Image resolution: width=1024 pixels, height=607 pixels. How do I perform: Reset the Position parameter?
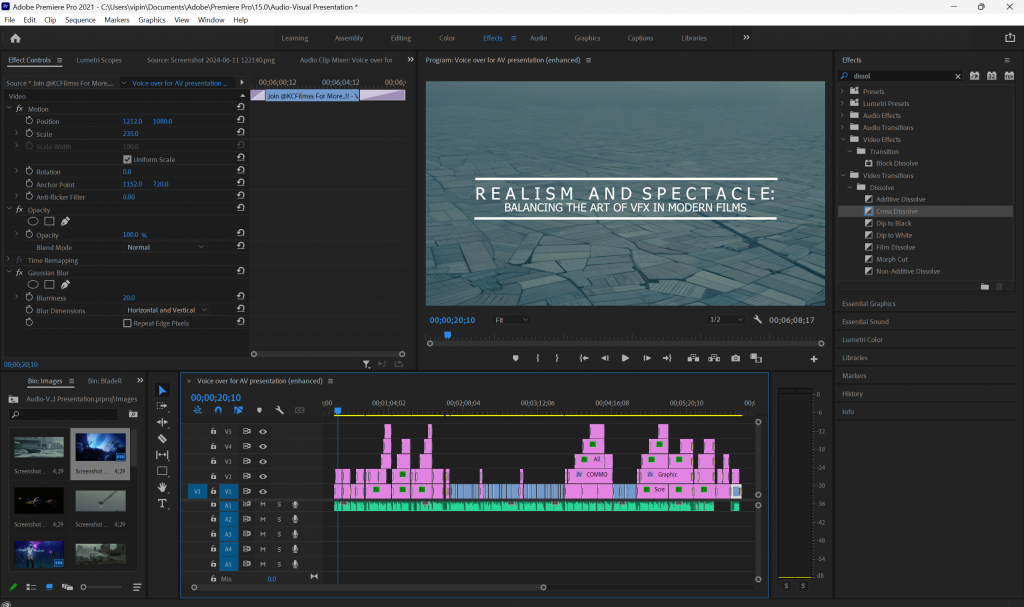point(240,120)
